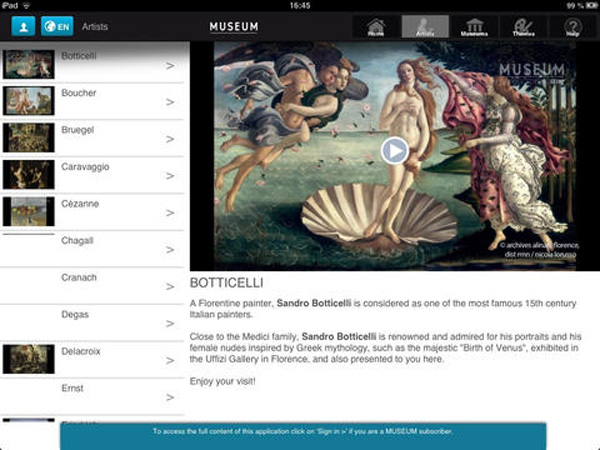Click the MUSEUM title logo
The width and height of the screenshot is (600, 450).
pos(234,26)
